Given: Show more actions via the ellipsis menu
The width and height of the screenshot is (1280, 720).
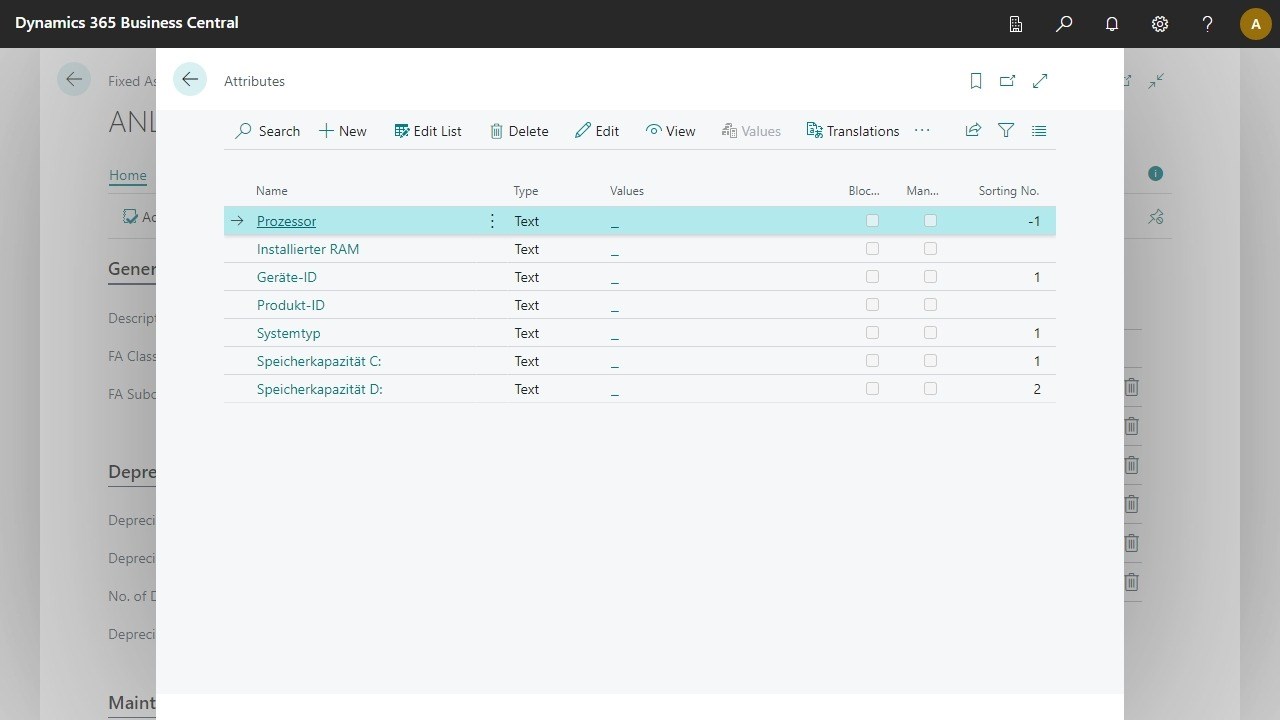Looking at the screenshot, I should tap(921, 130).
